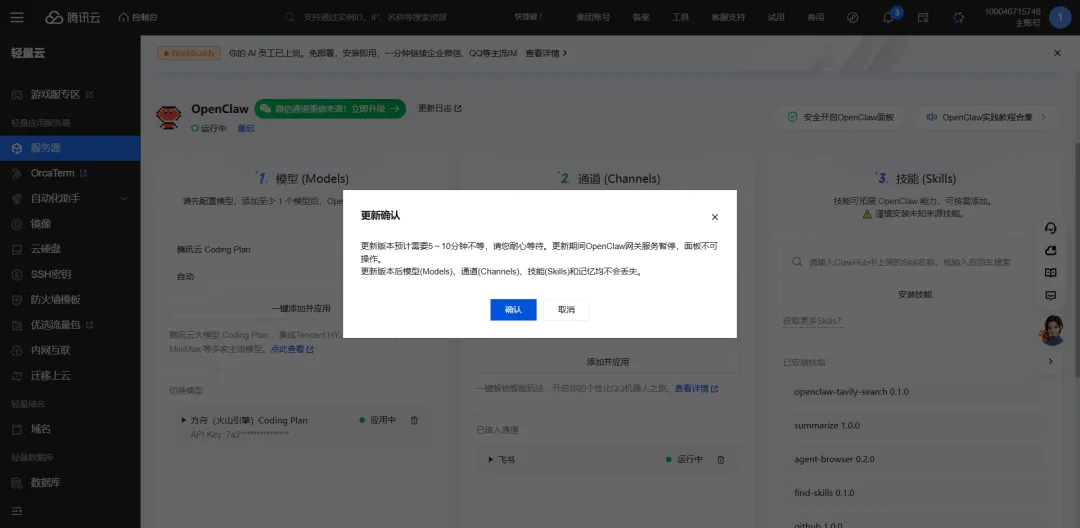The height and width of the screenshot is (528, 1080).
Task: Dismiss the WorkBuddy banner with the X
Action: point(1057,53)
